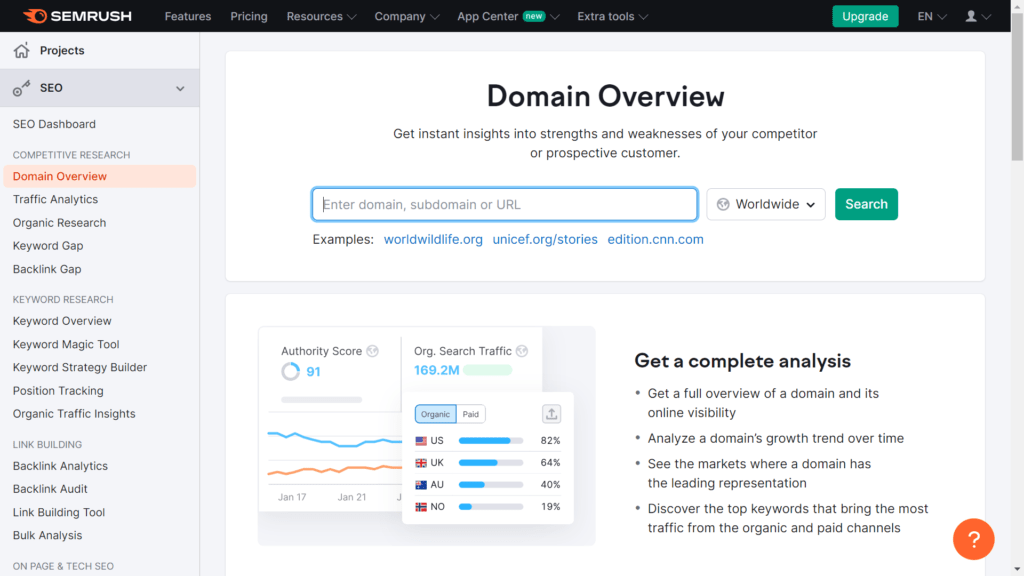This screenshot has width=1024, height=576.
Task: Open Traffic Analytics in sidebar
Action: (x=56, y=199)
